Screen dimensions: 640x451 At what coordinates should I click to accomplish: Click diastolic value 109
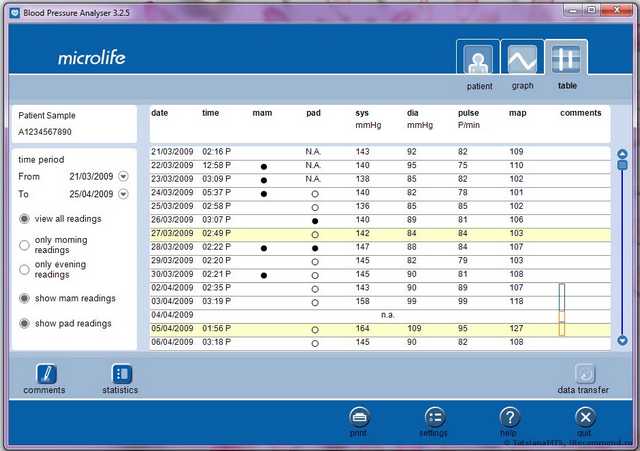(x=414, y=328)
